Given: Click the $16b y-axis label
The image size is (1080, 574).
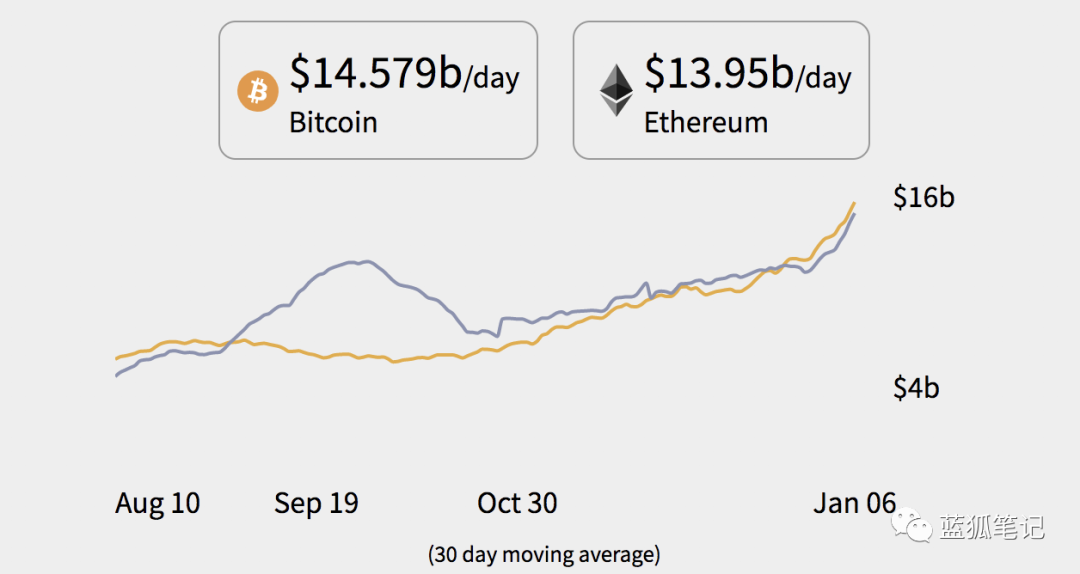Looking at the screenshot, I should click(x=924, y=197).
